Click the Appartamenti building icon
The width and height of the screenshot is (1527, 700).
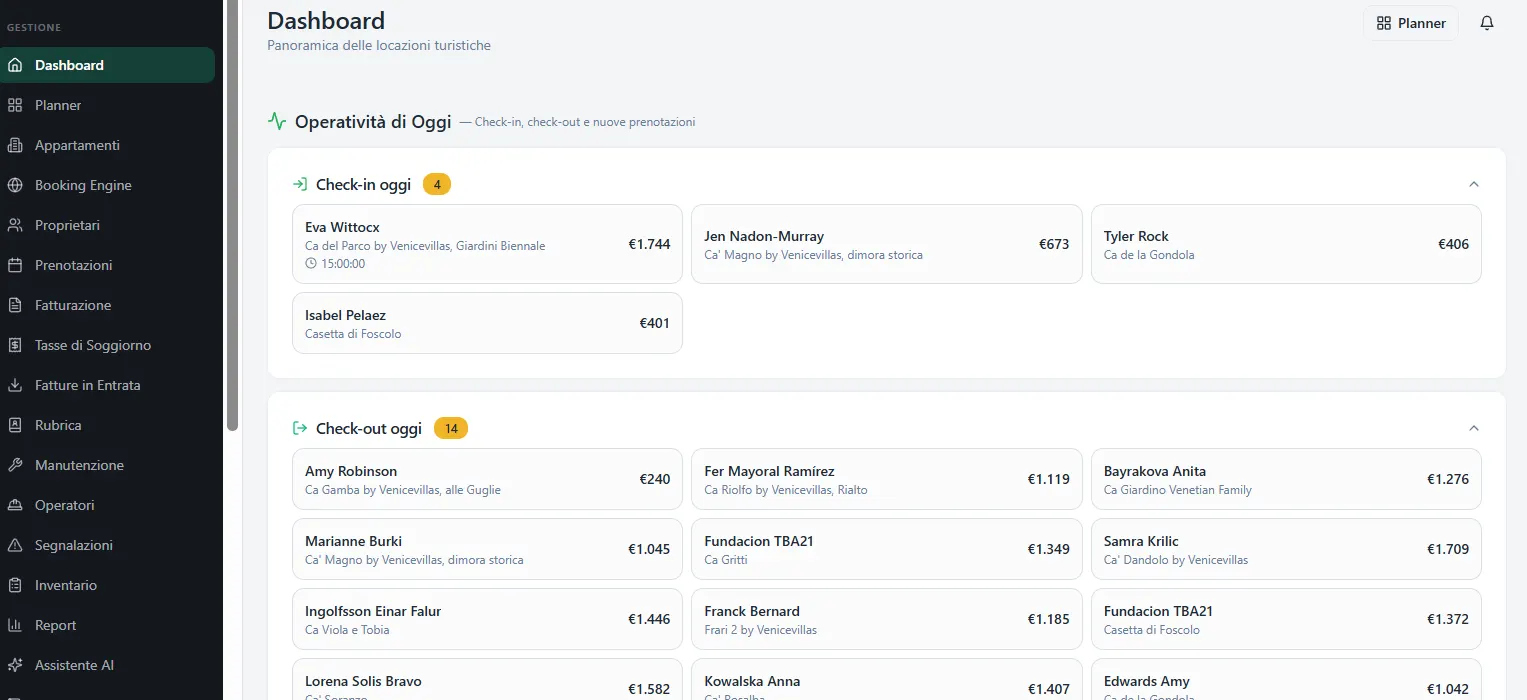(x=15, y=145)
